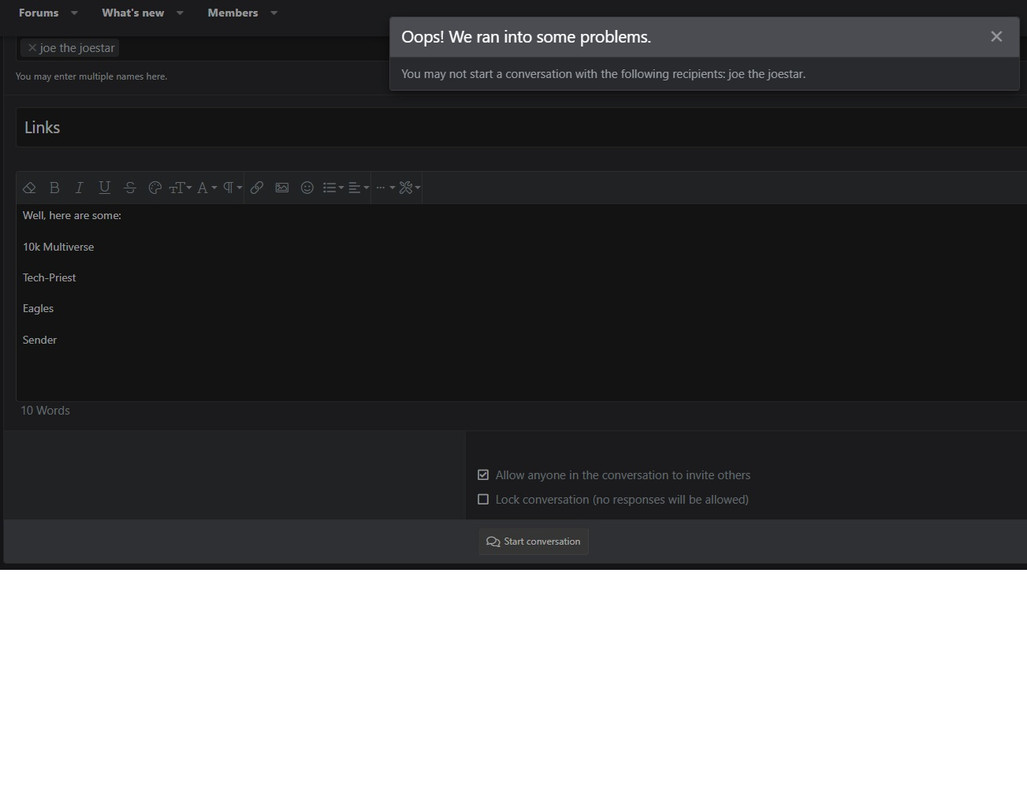Open the editor tools wrench dropdown
Viewport: 1027px width, 800px height.
[x=409, y=188]
